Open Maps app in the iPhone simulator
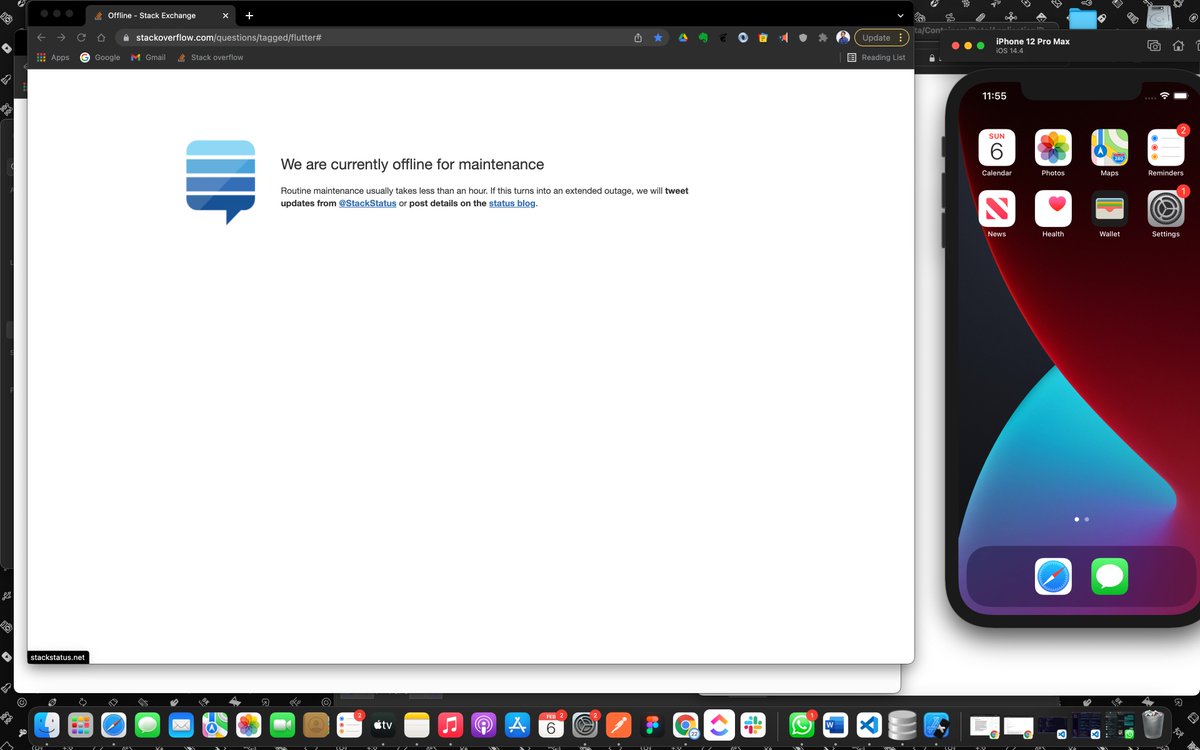 [1109, 147]
